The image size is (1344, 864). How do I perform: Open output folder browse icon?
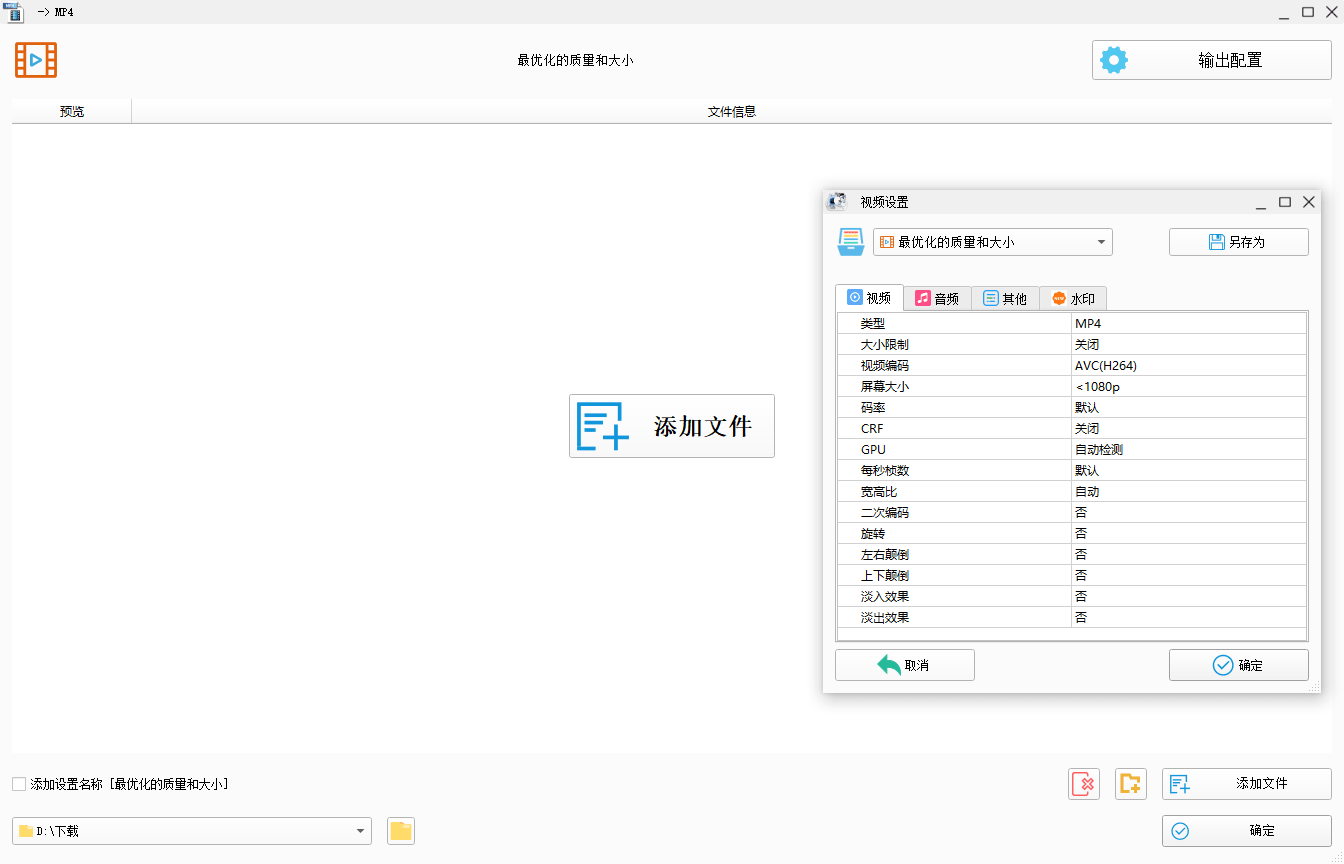pyautogui.click(x=401, y=831)
